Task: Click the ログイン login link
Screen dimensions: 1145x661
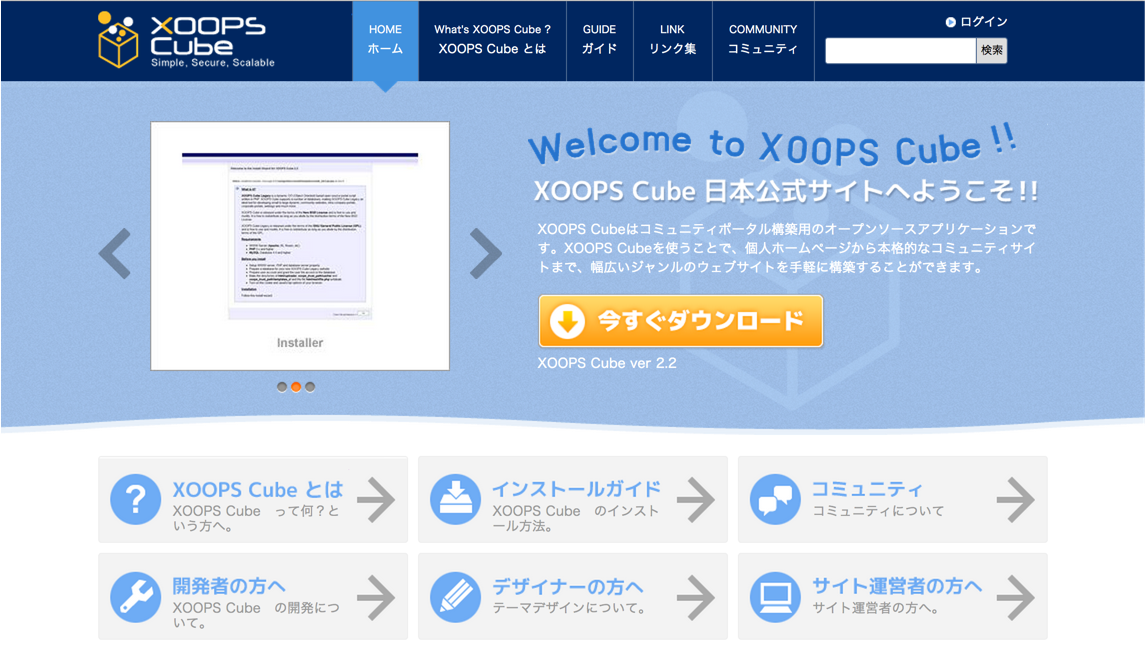Action: pyautogui.click(x=984, y=22)
